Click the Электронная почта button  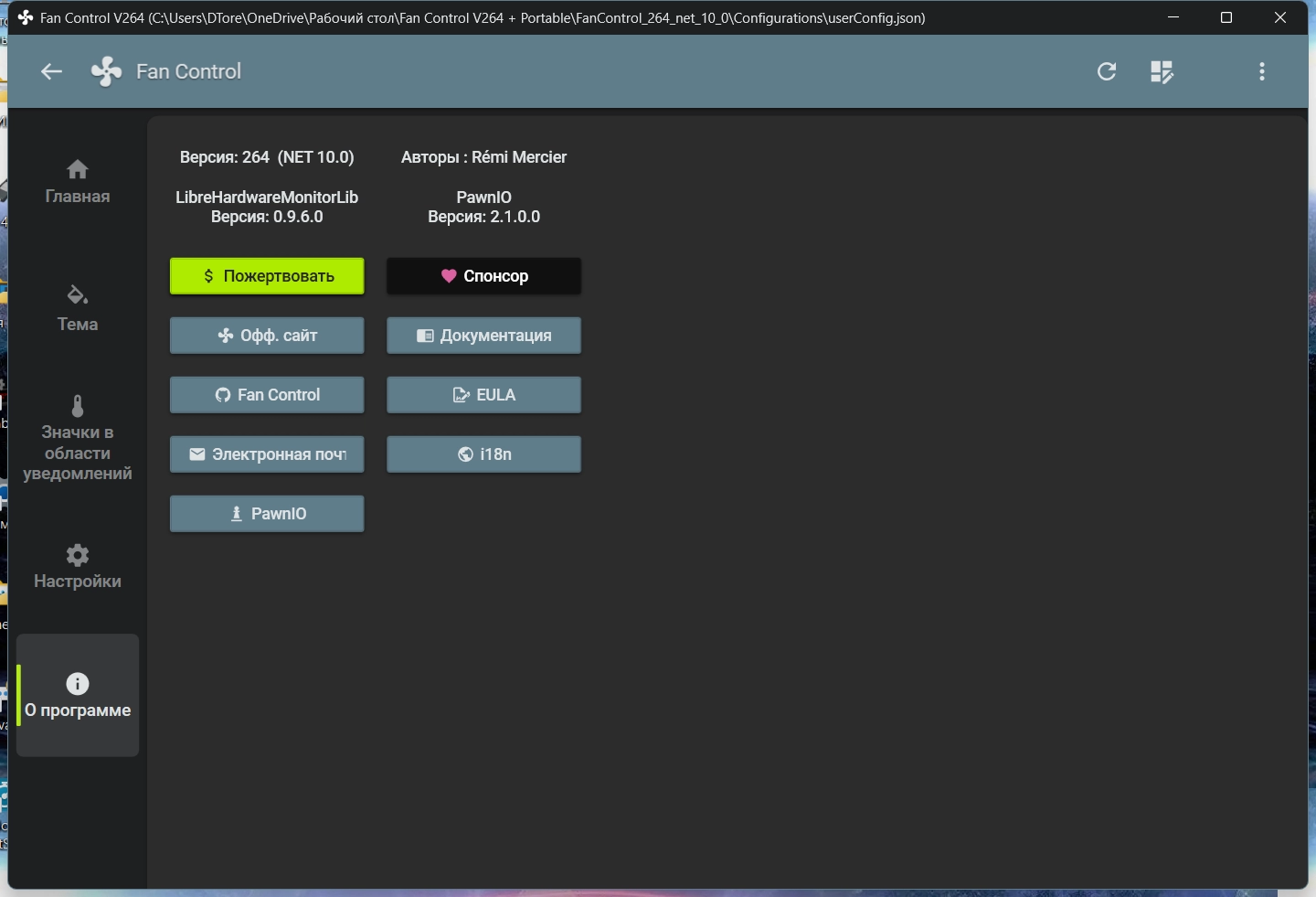pyautogui.click(x=267, y=454)
